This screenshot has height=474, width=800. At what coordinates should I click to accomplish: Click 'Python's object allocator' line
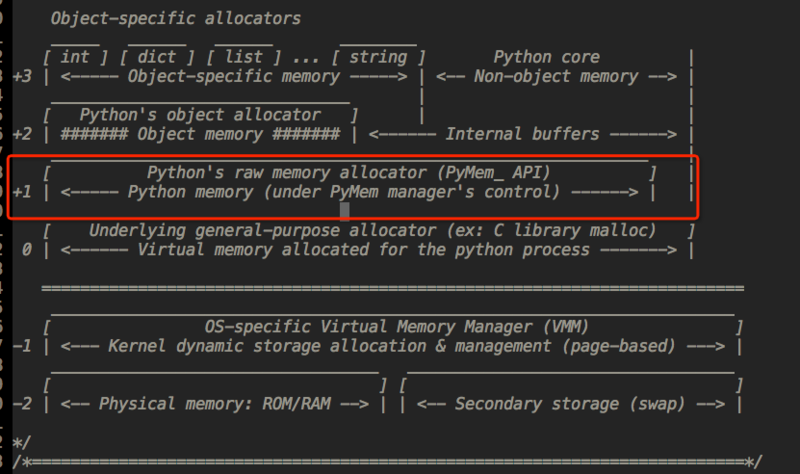click(x=200, y=115)
